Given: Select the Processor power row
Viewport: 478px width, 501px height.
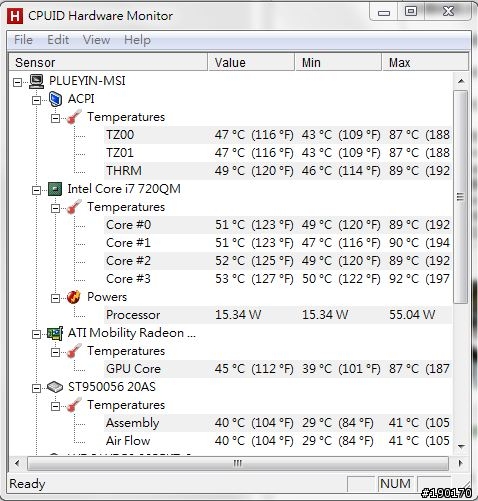Looking at the screenshot, I should coord(278,315).
